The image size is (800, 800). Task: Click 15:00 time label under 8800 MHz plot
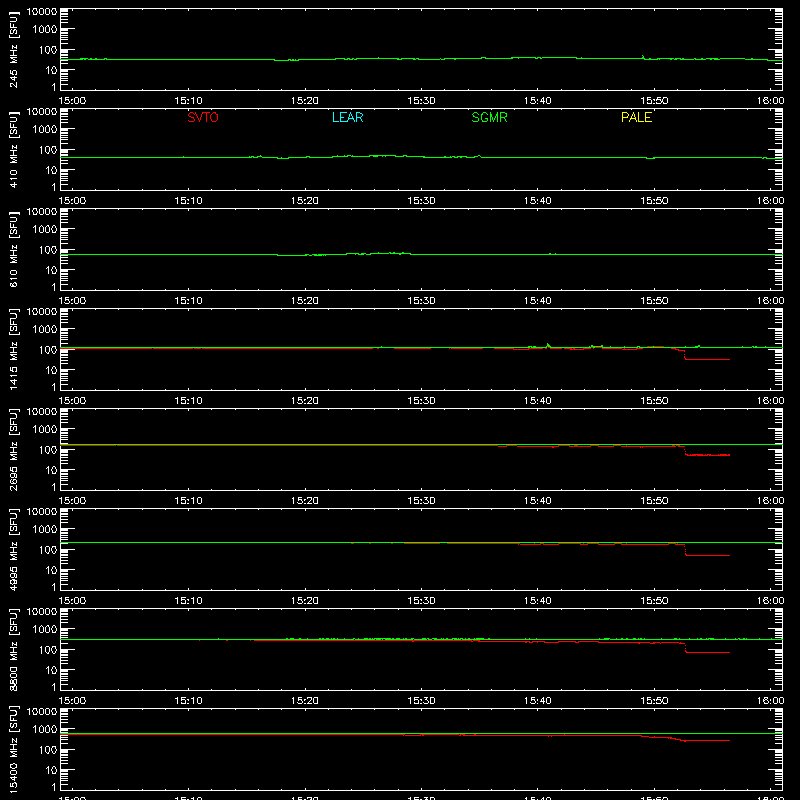(72, 701)
